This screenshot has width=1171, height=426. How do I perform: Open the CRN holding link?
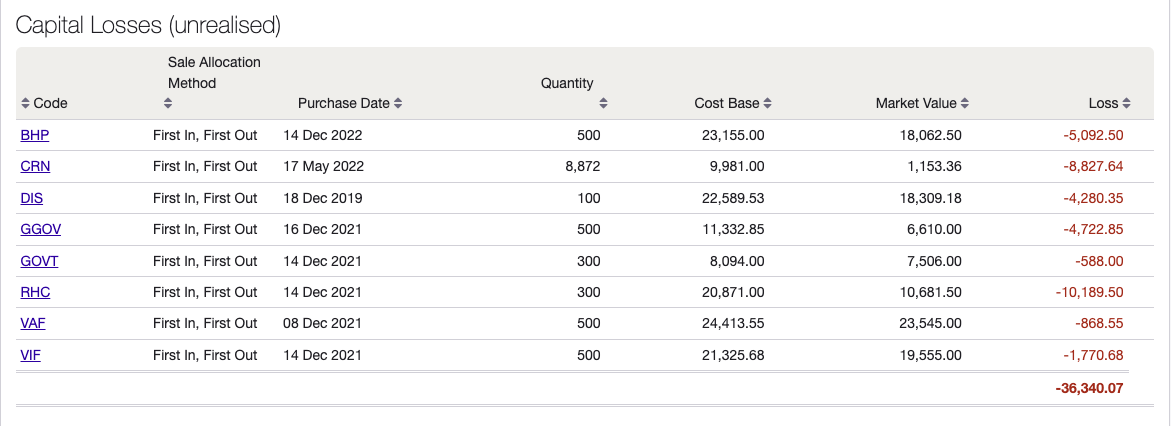pos(35,166)
